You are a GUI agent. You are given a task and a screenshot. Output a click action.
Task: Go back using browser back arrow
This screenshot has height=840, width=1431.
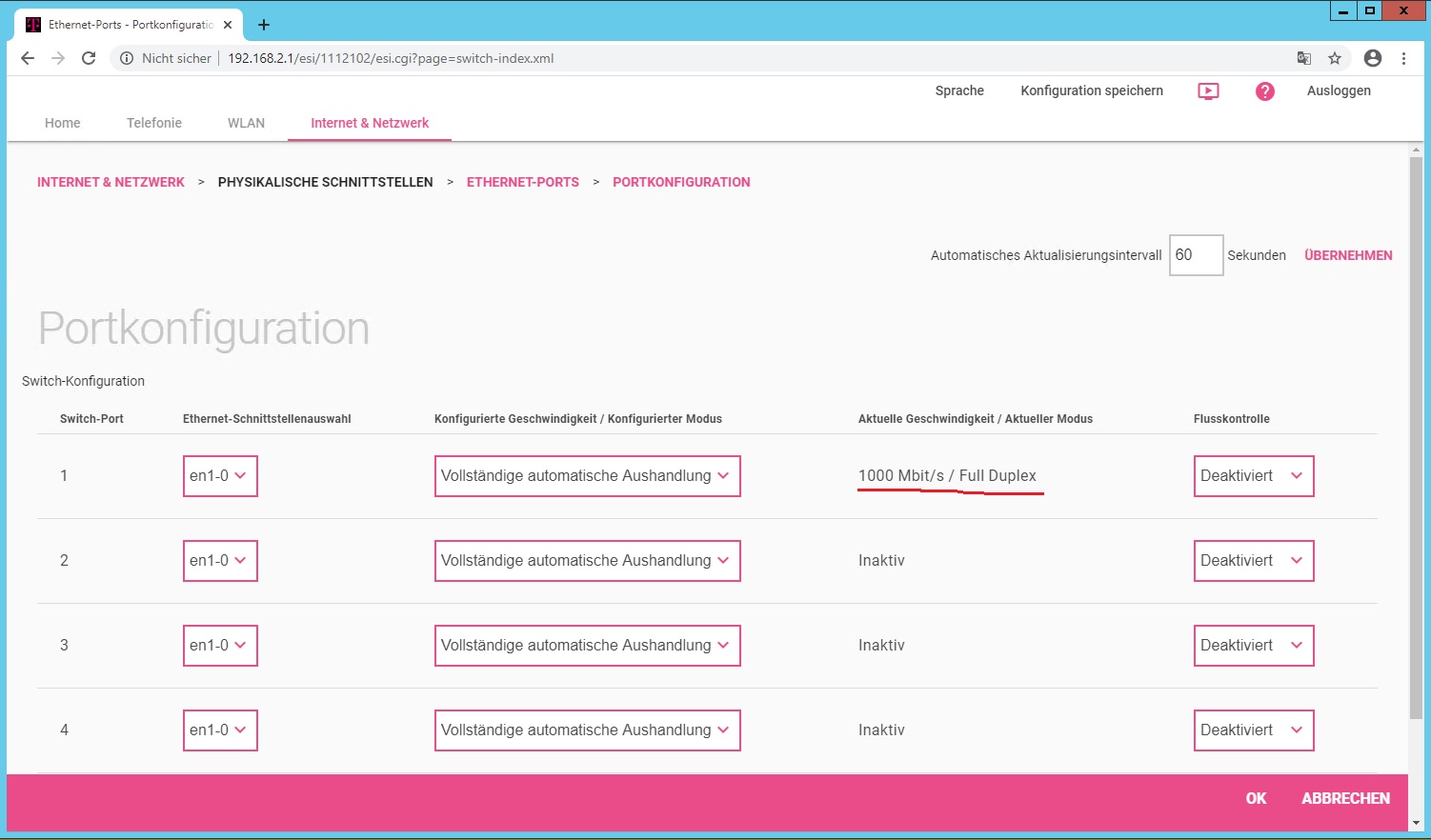pos(28,58)
